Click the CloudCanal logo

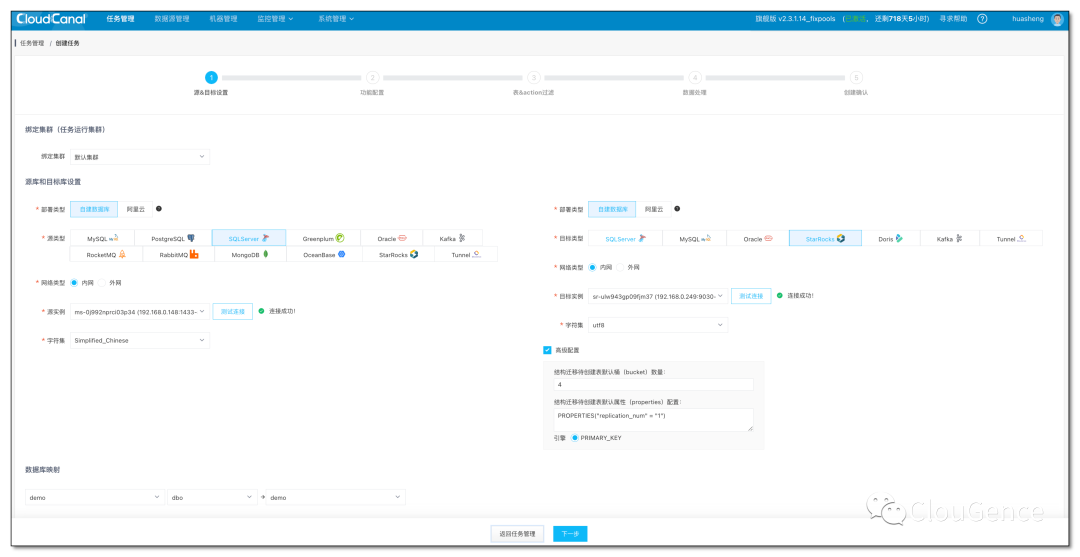pos(51,19)
